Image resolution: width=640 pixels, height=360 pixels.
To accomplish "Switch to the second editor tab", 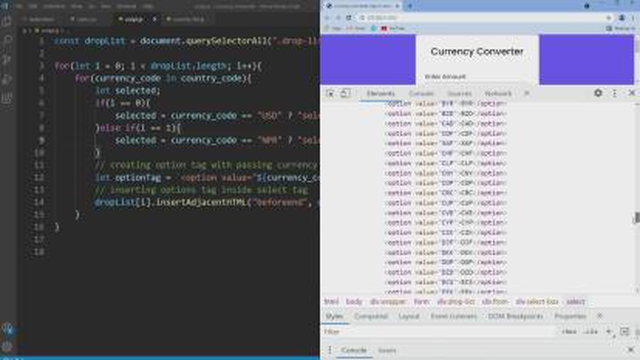I will tap(84, 19).
